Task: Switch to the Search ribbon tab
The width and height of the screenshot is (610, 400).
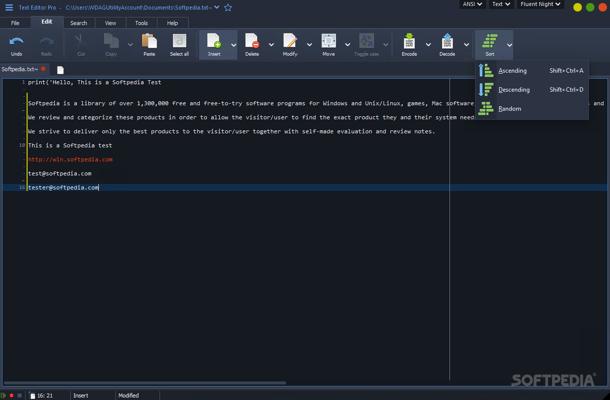Action: click(x=79, y=23)
